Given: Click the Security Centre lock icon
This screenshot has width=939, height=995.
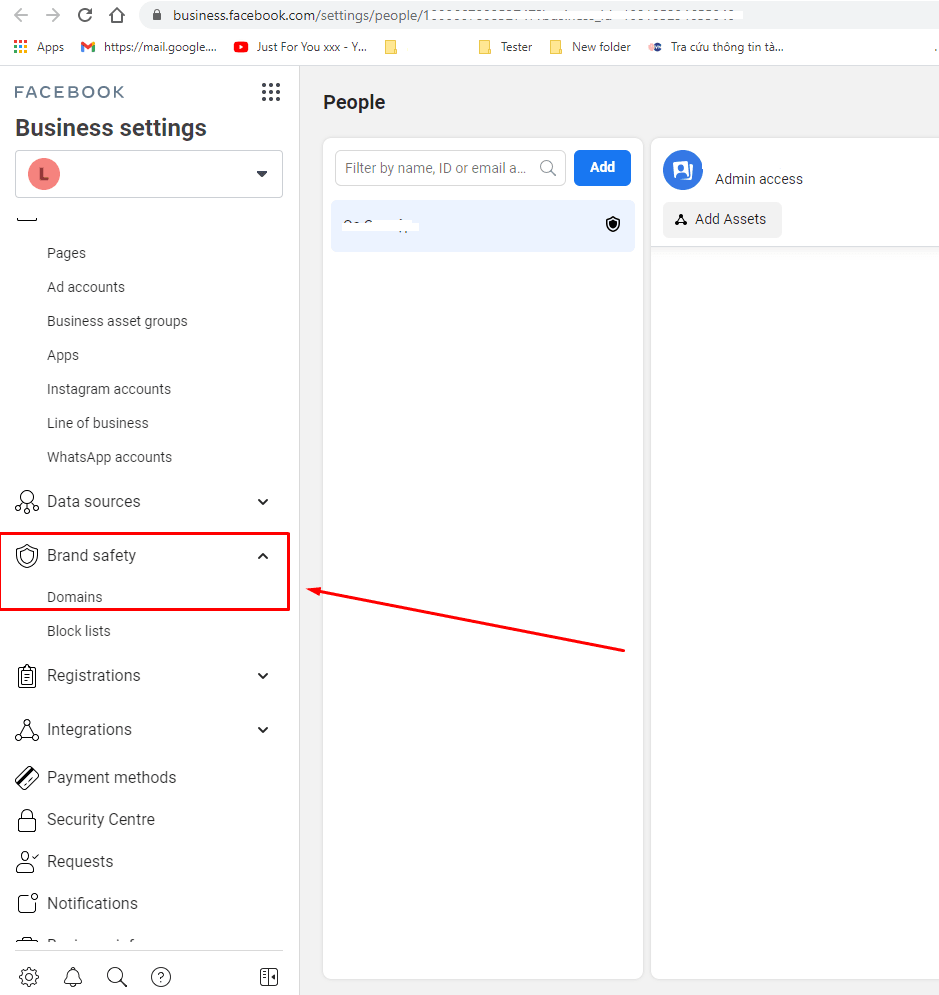Looking at the screenshot, I should (27, 820).
